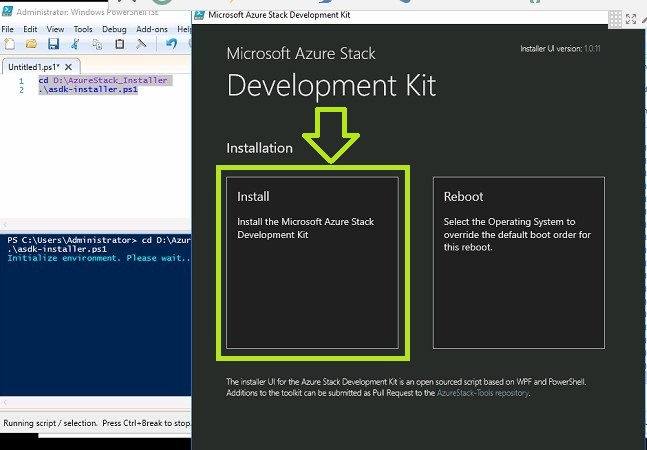Click script line '.\asdk-installer.ps1' in editor
The width and height of the screenshot is (647, 450).
[x=88, y=90]
